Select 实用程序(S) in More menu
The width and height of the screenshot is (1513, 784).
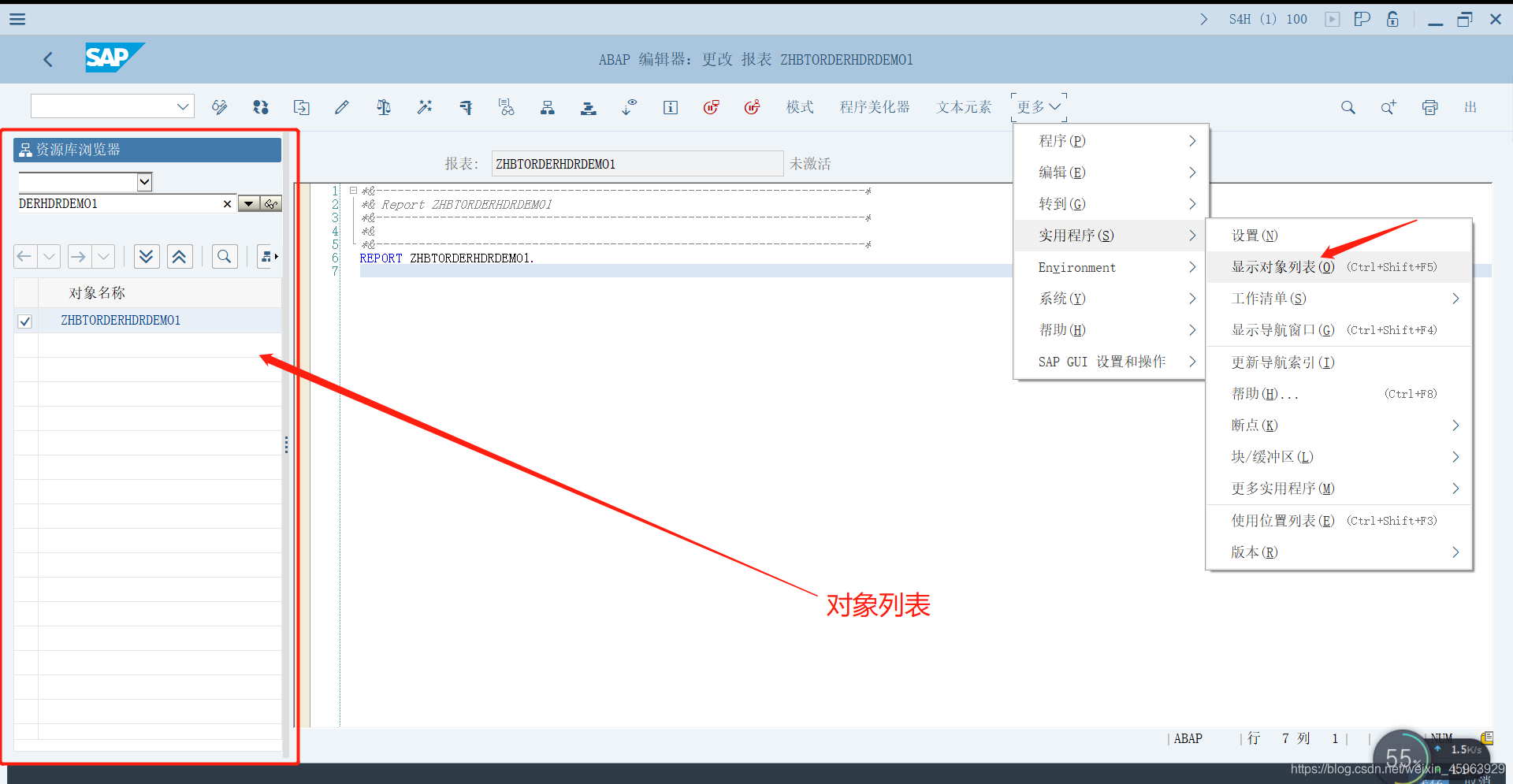pos(1110,236)
